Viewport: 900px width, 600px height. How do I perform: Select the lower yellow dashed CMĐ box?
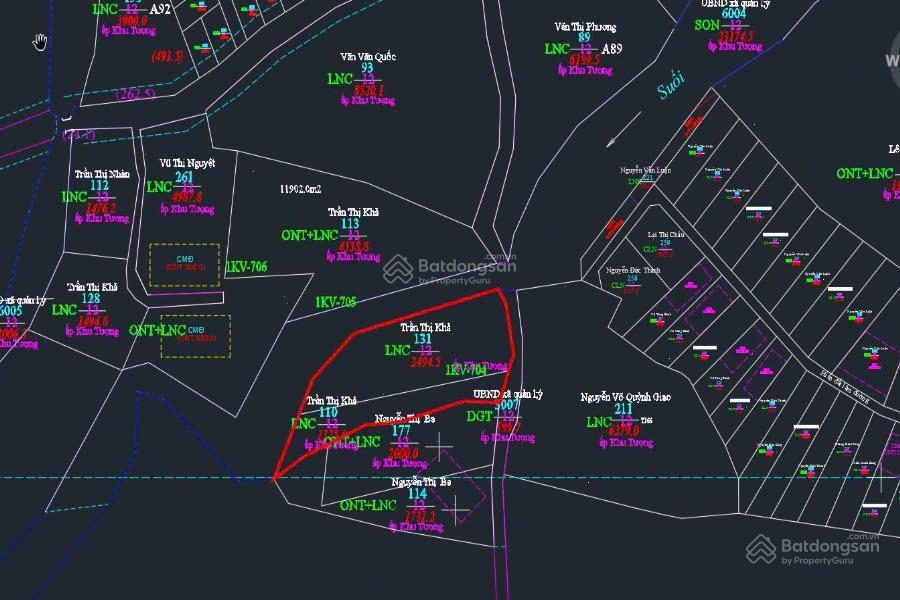tap(195, 336)
